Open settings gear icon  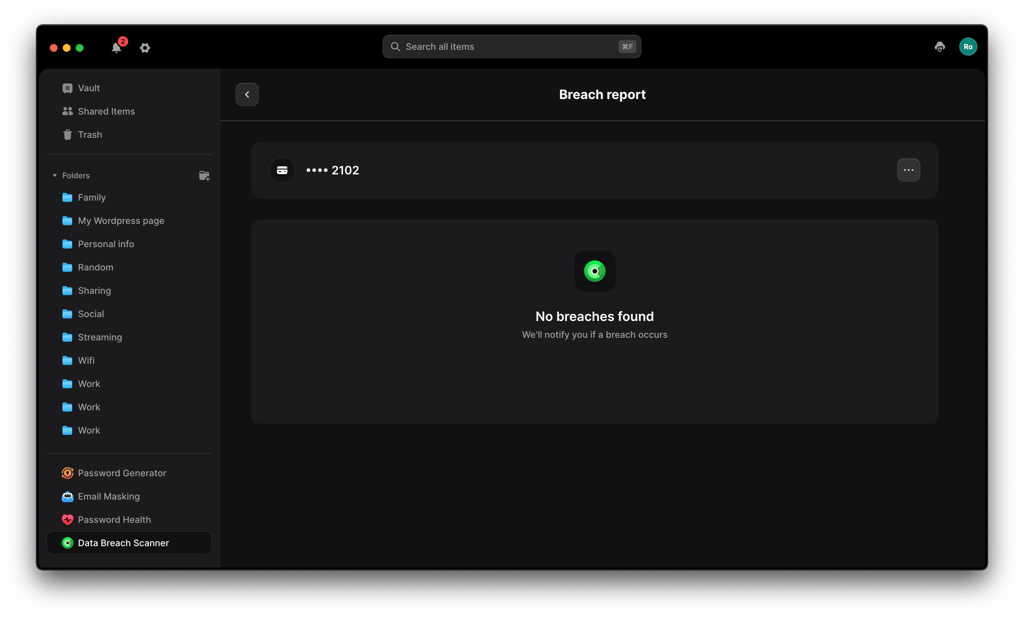coord(145,48)
